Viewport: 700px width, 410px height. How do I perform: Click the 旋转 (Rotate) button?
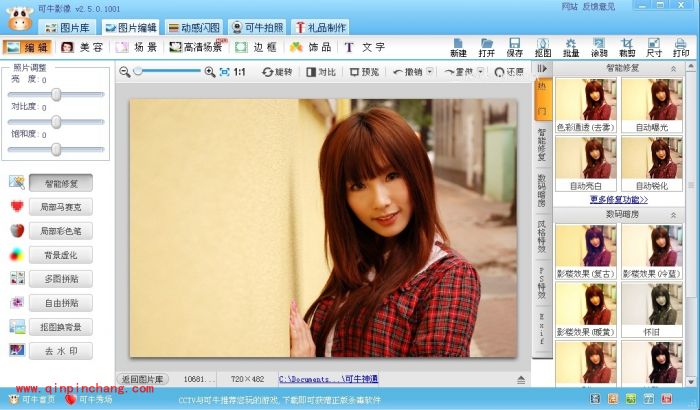[x=277, y=72]
